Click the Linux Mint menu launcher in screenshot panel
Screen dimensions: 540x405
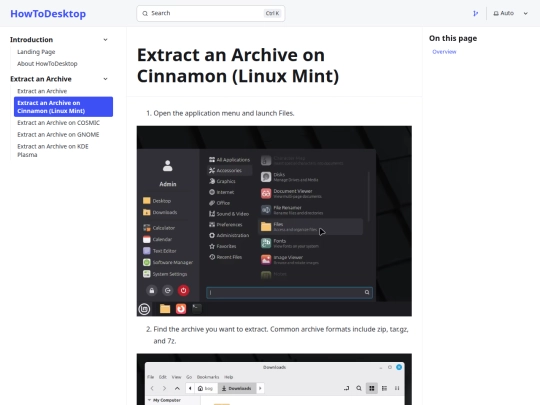click(144, 309)
